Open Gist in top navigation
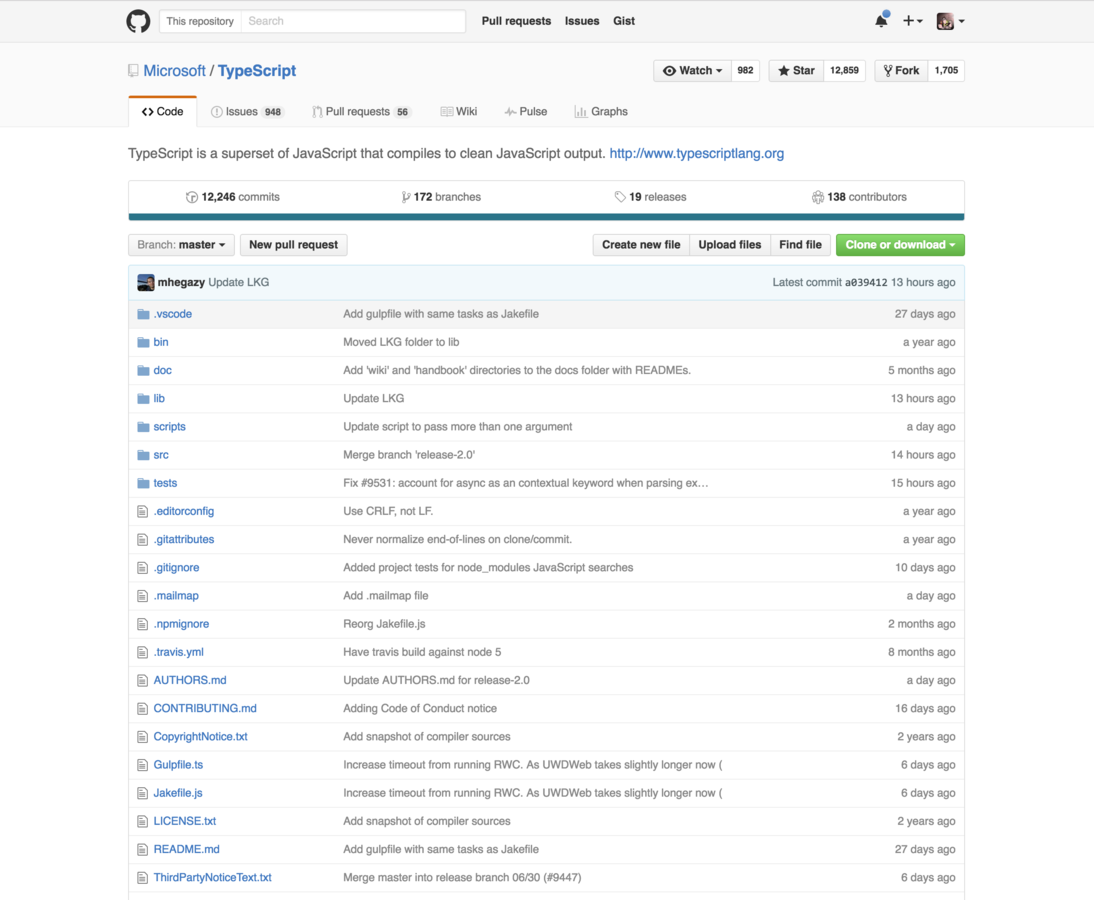This screenshot has height=900, width=1094. coord(624,21)
